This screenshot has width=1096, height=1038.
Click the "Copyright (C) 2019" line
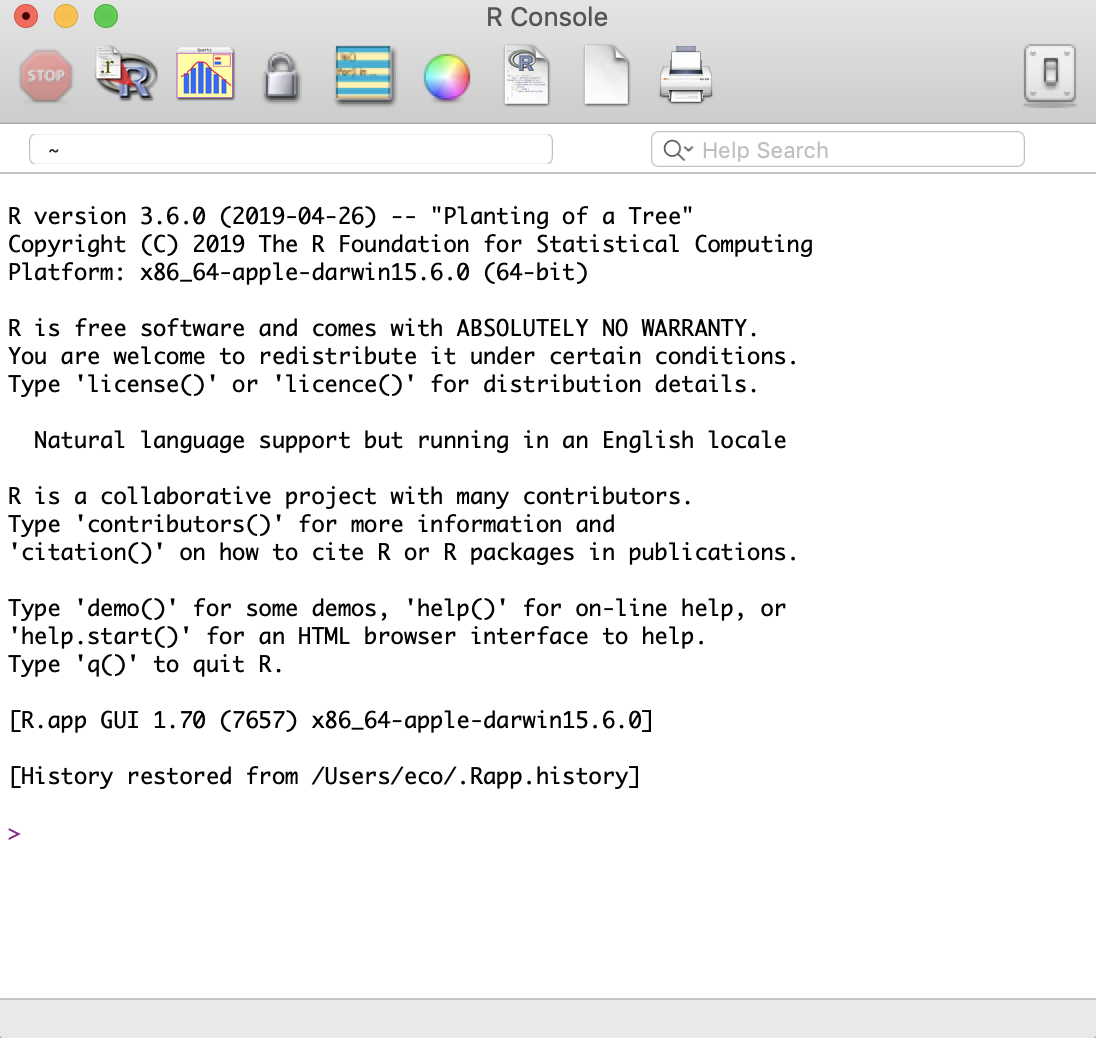(x=410, y=244)
